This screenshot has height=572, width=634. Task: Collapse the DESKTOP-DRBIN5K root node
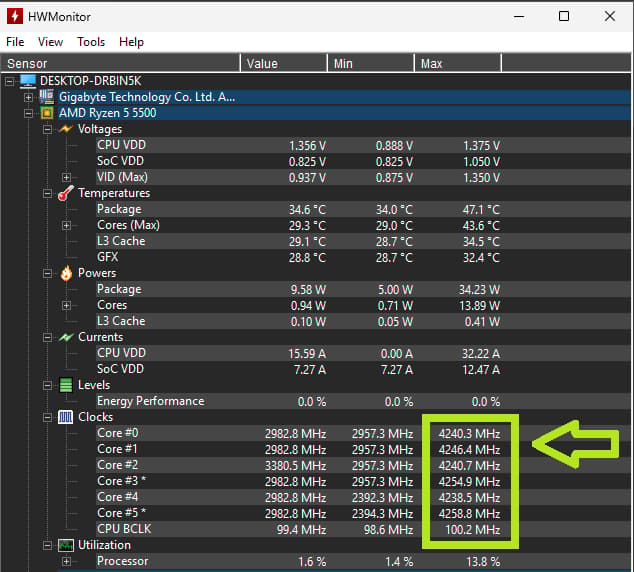9,82
